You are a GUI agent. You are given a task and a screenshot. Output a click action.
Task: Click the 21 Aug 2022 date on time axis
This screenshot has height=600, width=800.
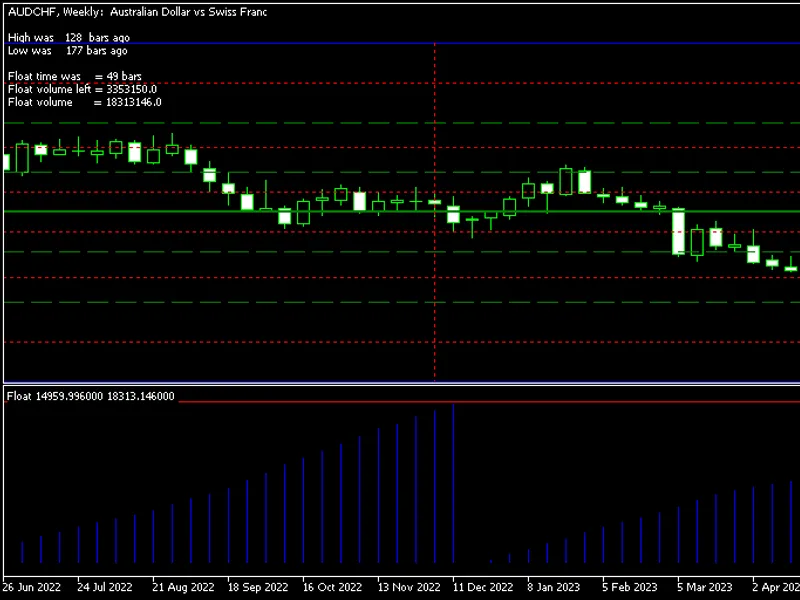click(183, 587)
